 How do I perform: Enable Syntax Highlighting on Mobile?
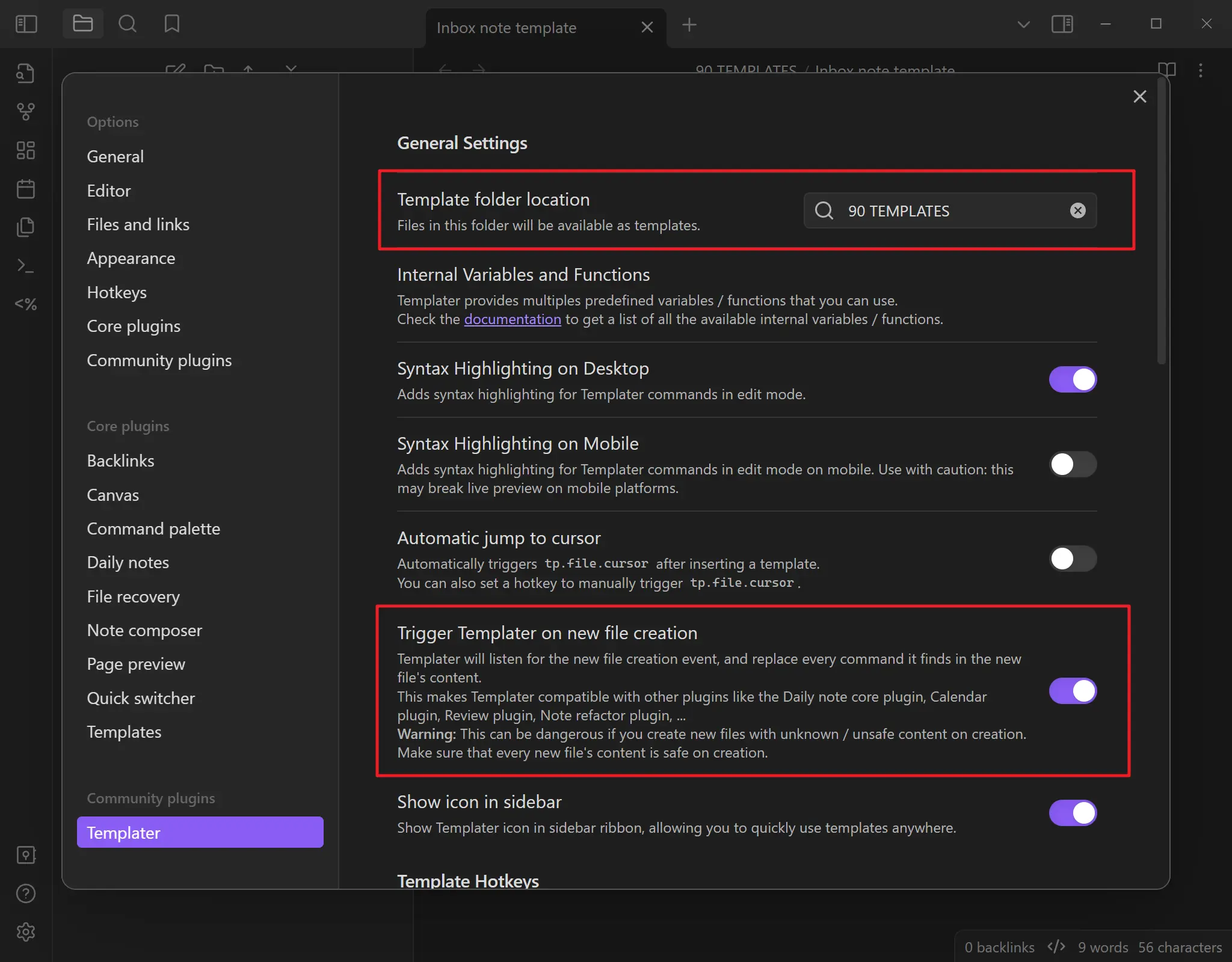click(1073, 464)
